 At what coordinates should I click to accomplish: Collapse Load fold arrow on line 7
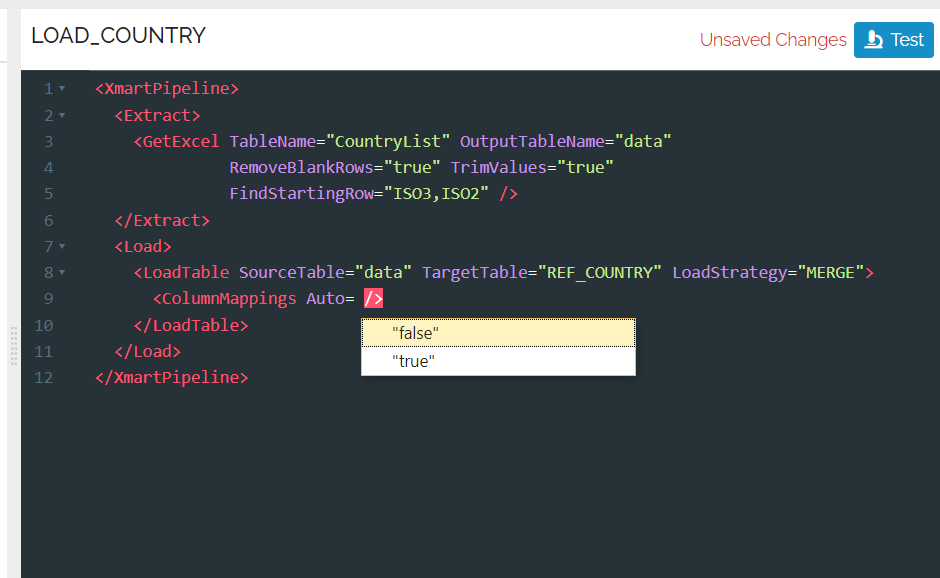click(62, 246)
